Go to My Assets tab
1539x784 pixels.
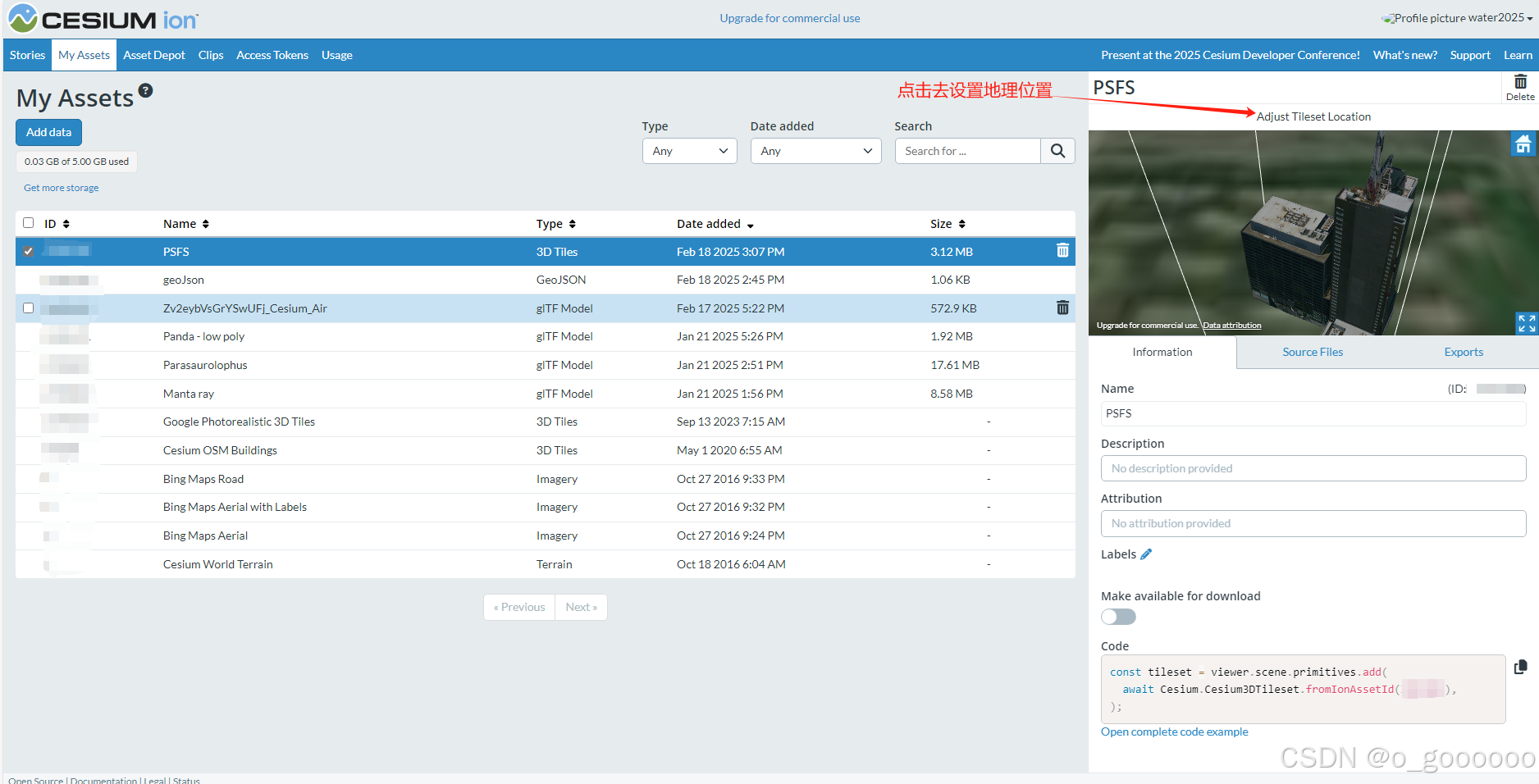pyautogui.click(x=84, y=55)
